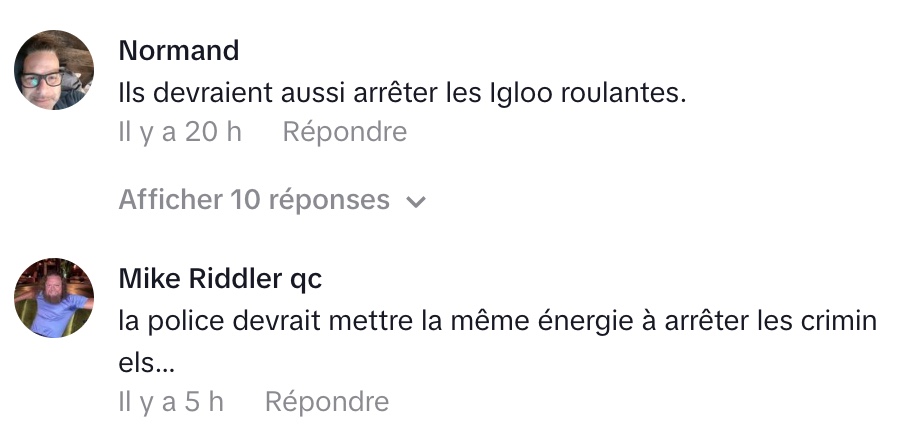Click the chevron beside Afficher 10 réponses
906x434 pixels.
pyautogui.click(x=416, y=201)
